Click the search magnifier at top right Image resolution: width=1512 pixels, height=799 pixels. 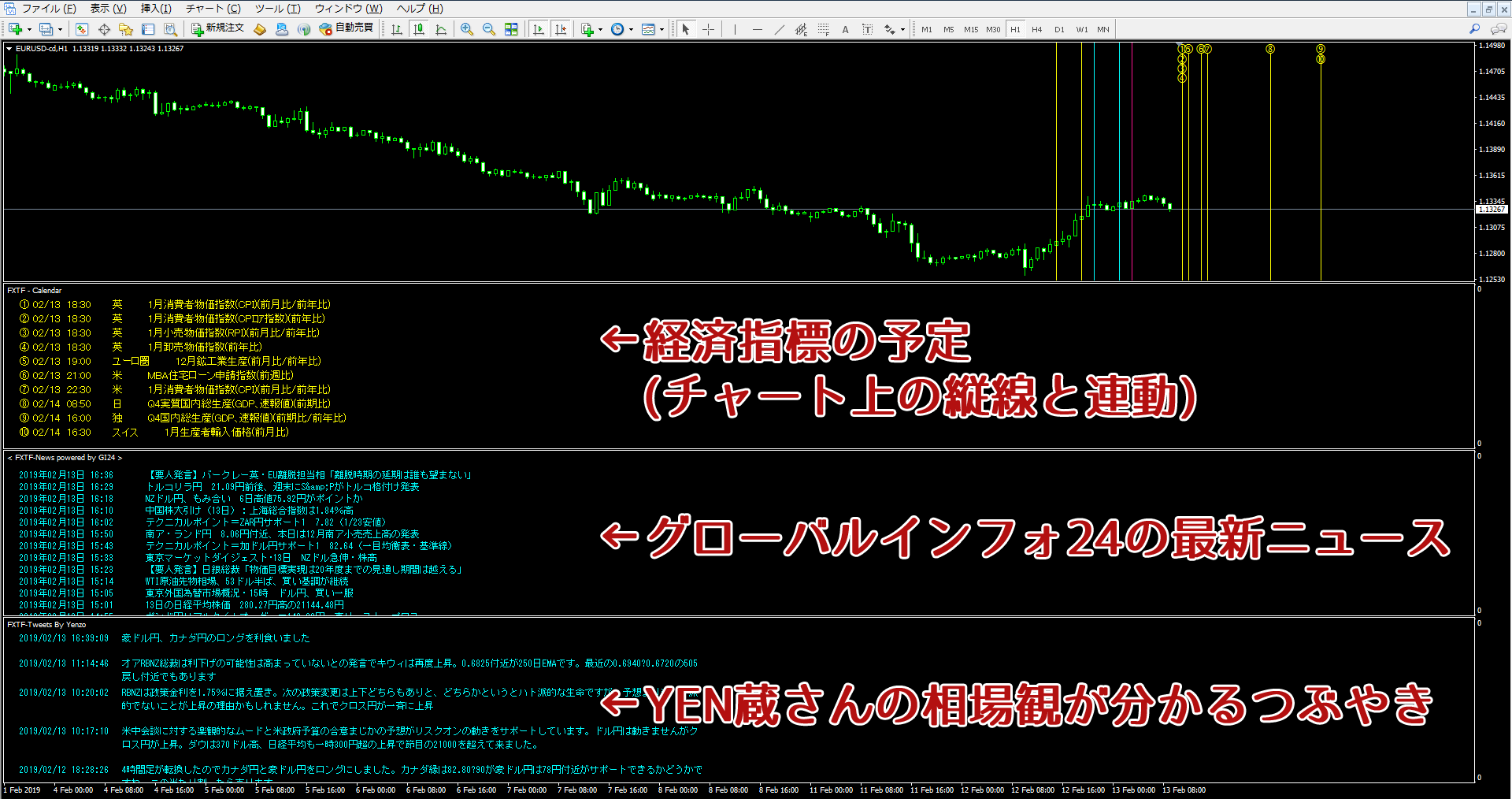point(1476,28)
